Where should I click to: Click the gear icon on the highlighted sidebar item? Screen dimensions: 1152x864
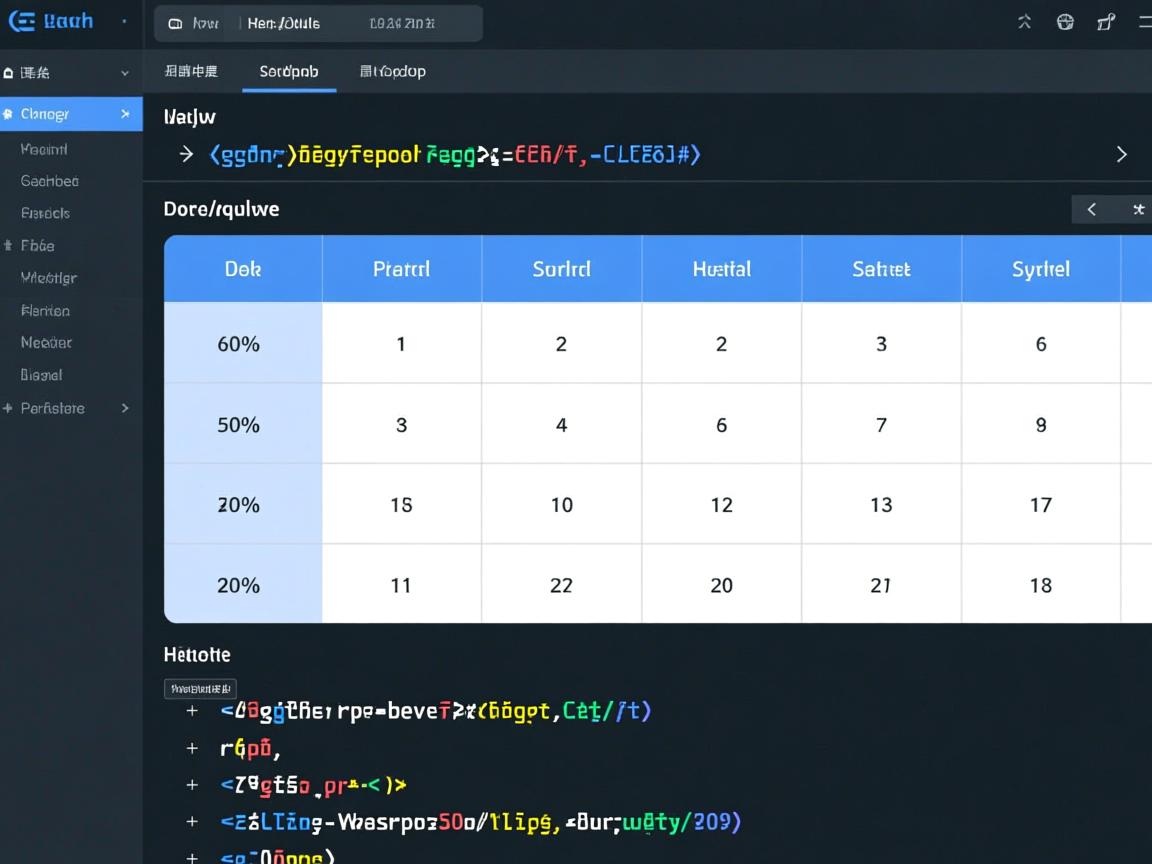[8, 114]
